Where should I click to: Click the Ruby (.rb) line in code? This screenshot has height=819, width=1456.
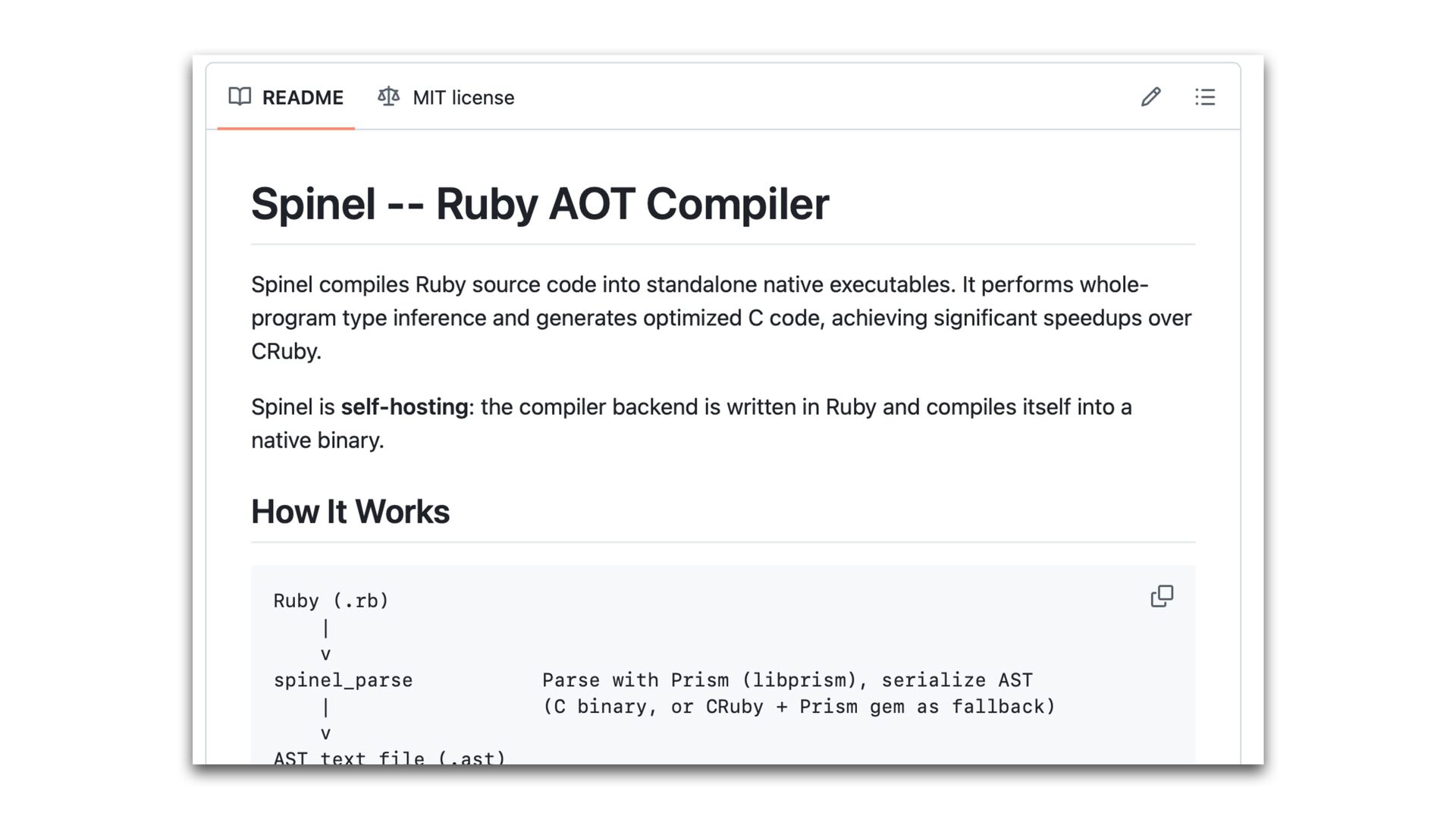pos(331,601)
